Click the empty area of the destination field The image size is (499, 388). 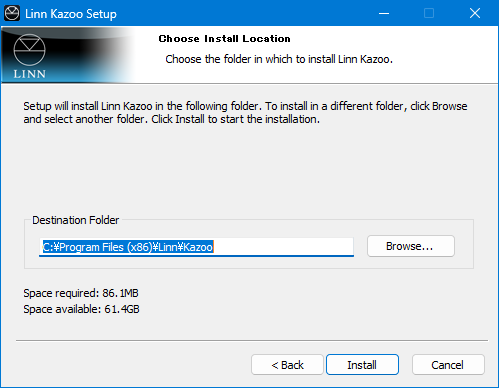pyautogui.click(x=283, y=247)
